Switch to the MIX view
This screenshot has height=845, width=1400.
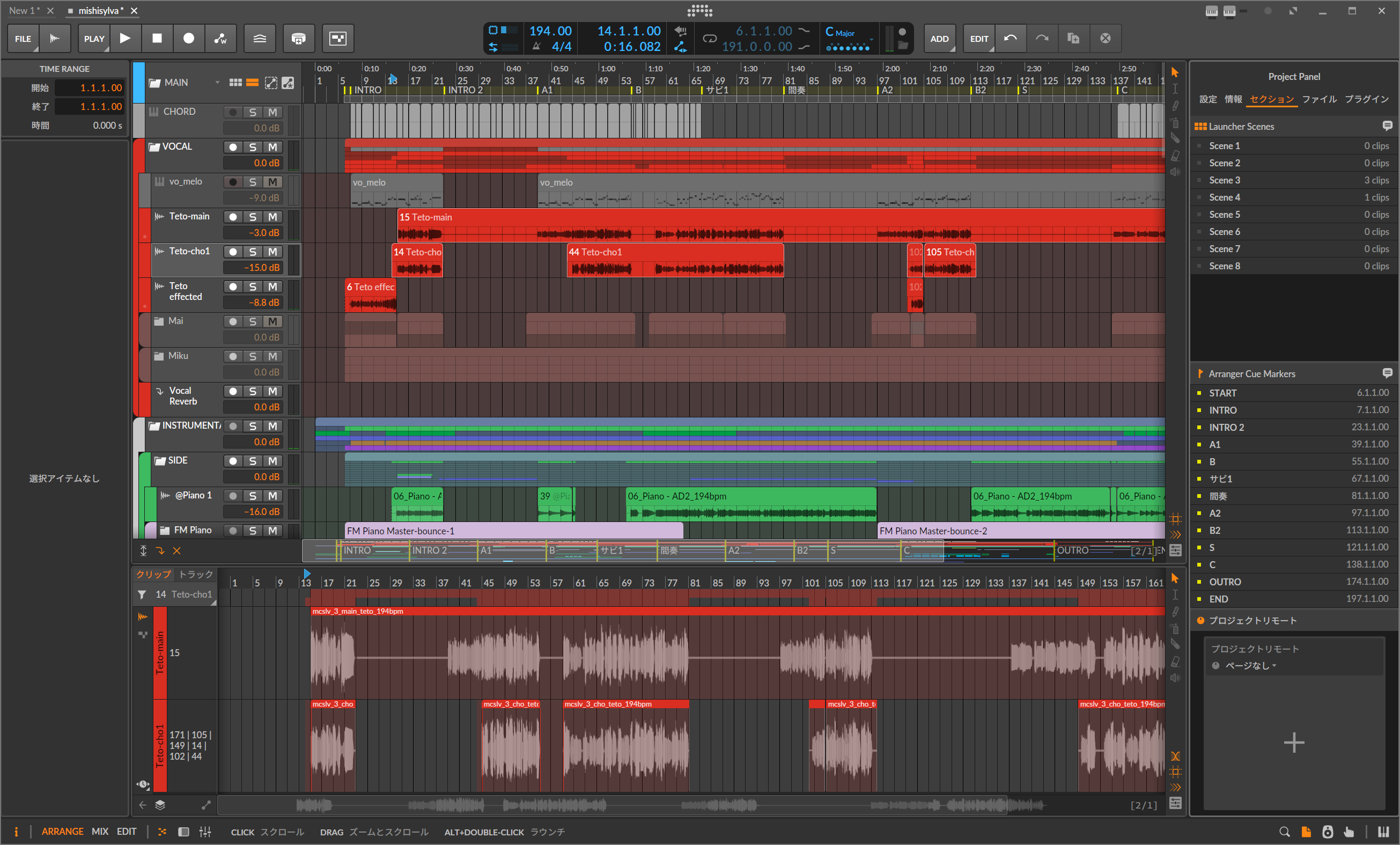[100, 832]
